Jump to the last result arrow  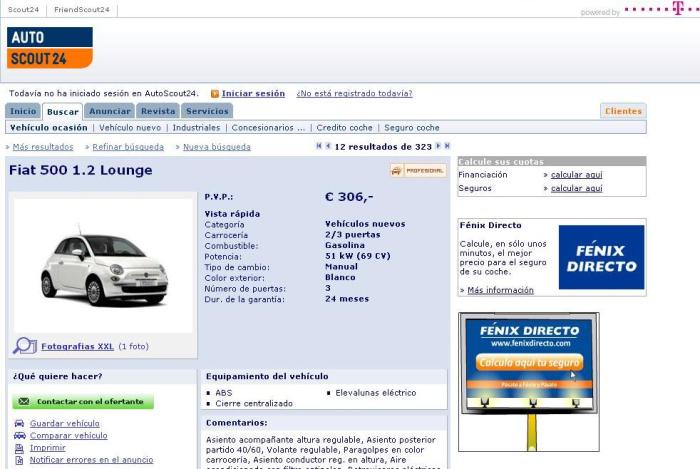446,146
